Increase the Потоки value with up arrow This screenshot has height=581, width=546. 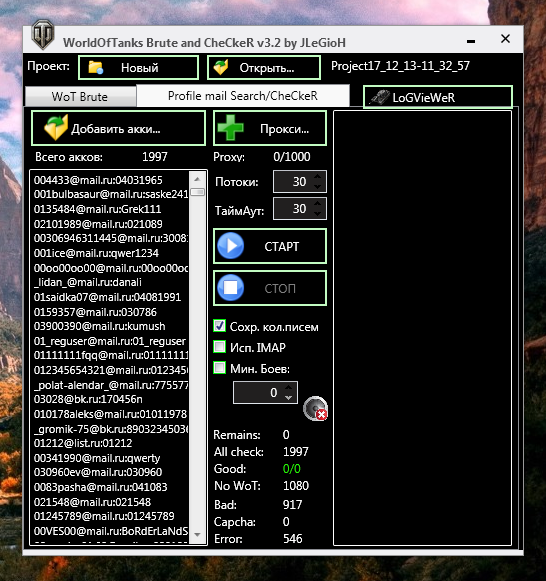pyautogui.click(x=317, y=177)
